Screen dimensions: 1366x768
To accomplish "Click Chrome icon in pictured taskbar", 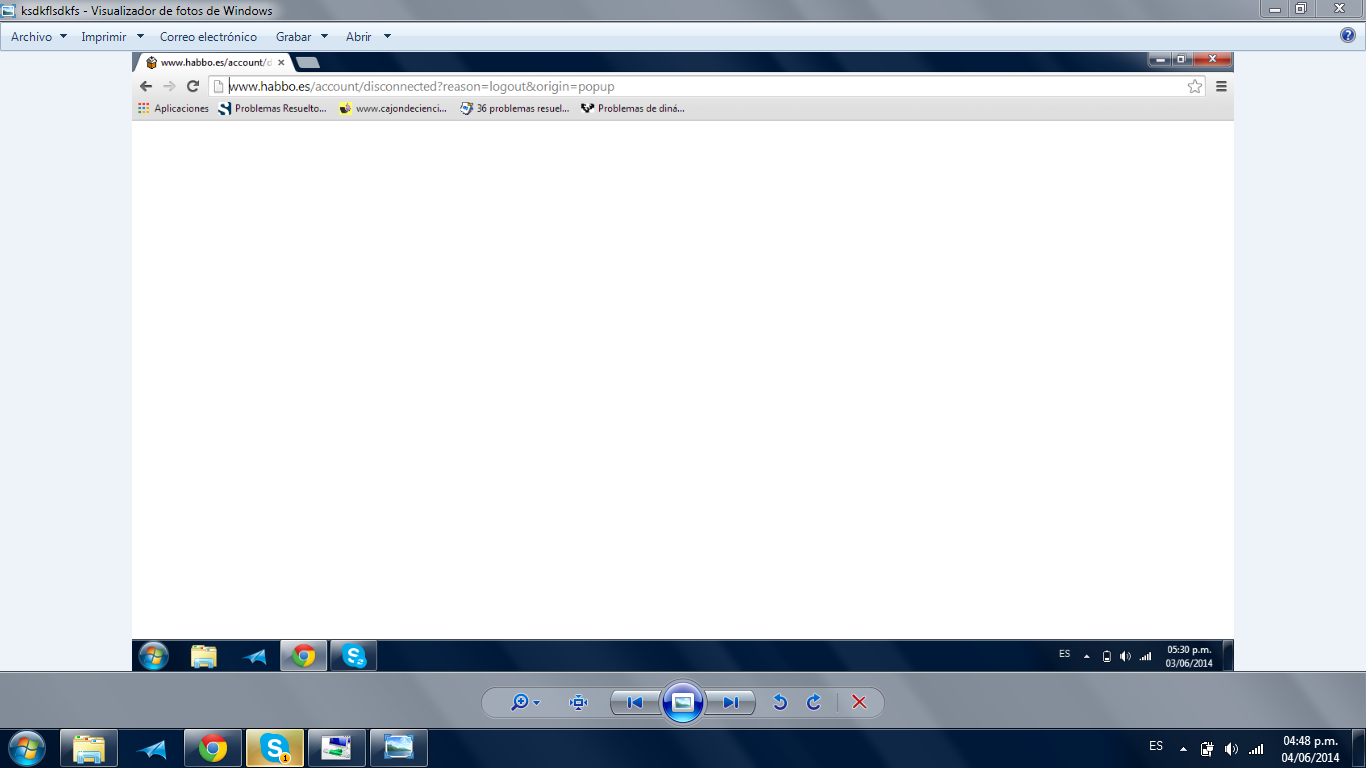I will pos(304,656).
